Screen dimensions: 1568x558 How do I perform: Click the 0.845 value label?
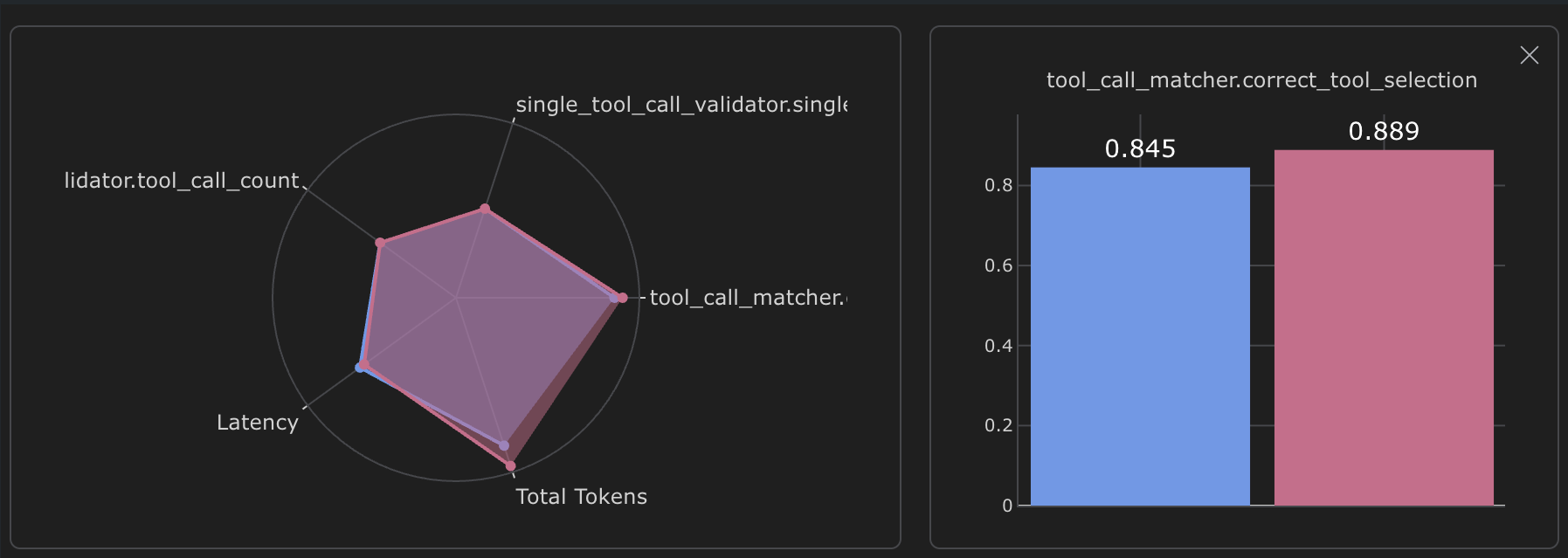1140,149
